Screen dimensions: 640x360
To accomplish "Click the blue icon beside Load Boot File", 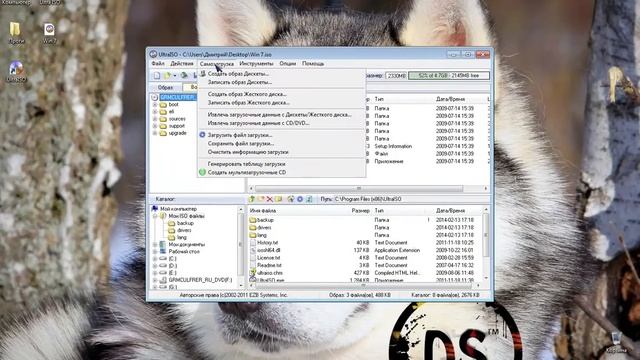I will coord(202,135).
